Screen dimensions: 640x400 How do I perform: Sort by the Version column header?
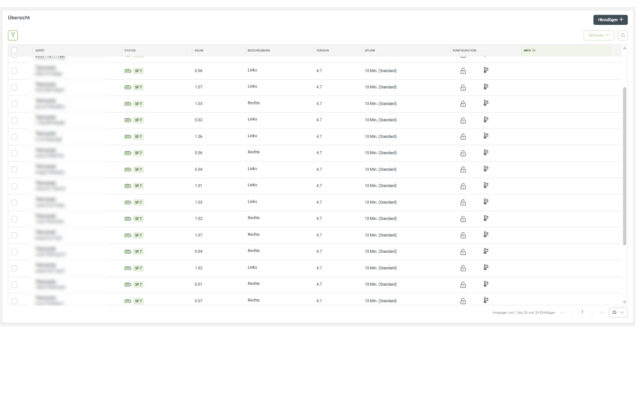pos(322,51)
